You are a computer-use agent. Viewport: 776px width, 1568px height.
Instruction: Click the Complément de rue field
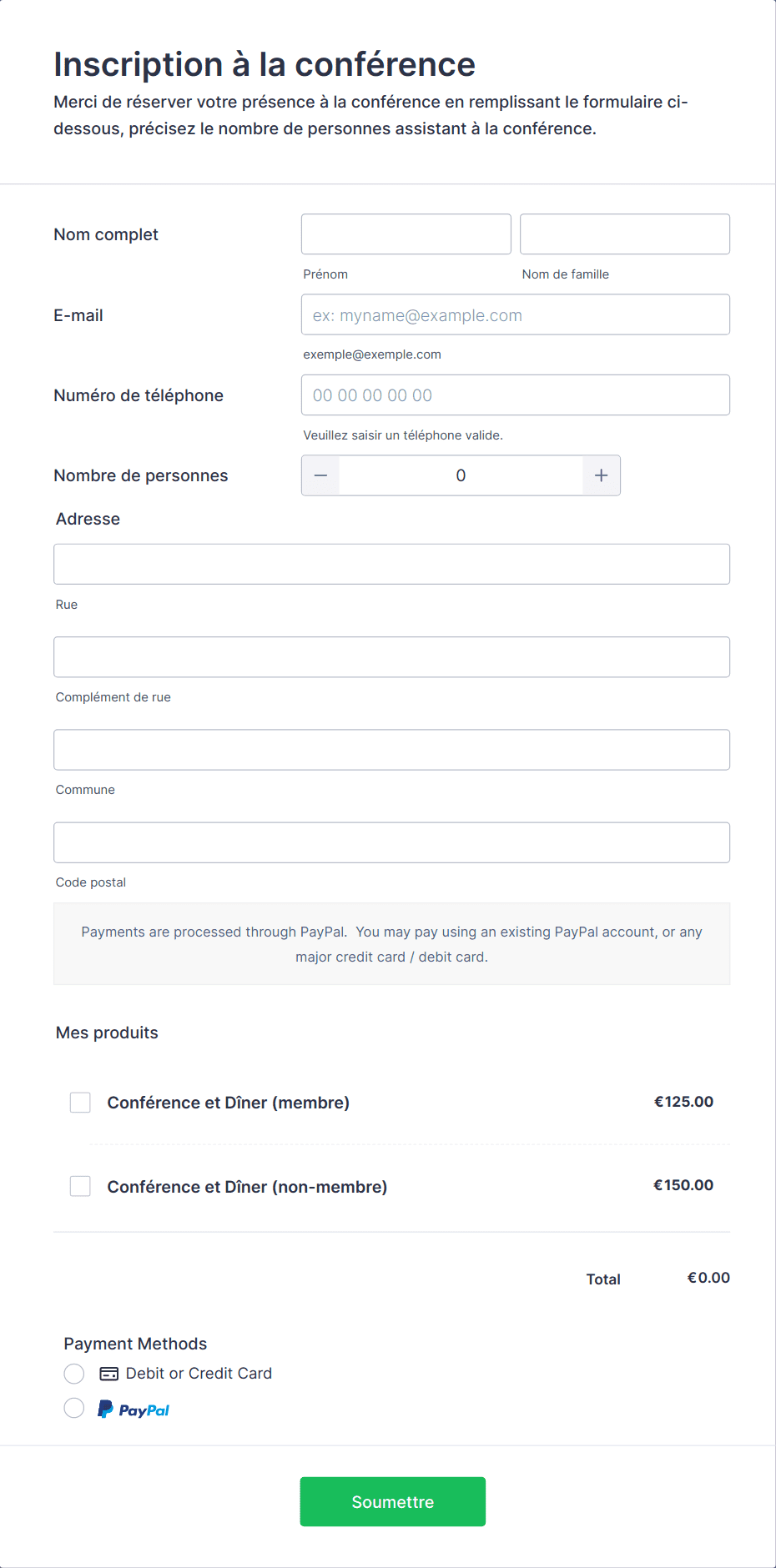391,657
